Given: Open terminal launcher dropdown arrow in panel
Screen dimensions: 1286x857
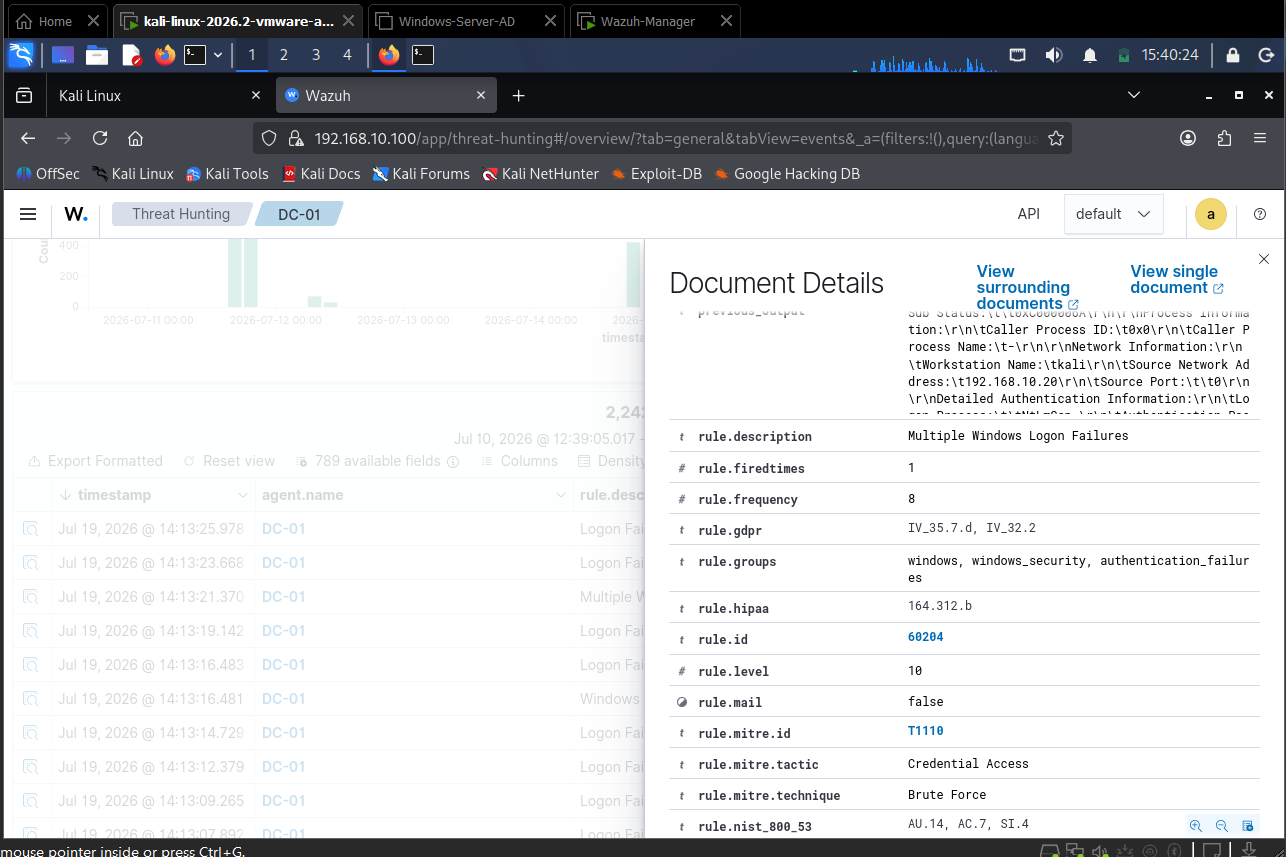Looking at the screenshot, I should pos(218,55).
